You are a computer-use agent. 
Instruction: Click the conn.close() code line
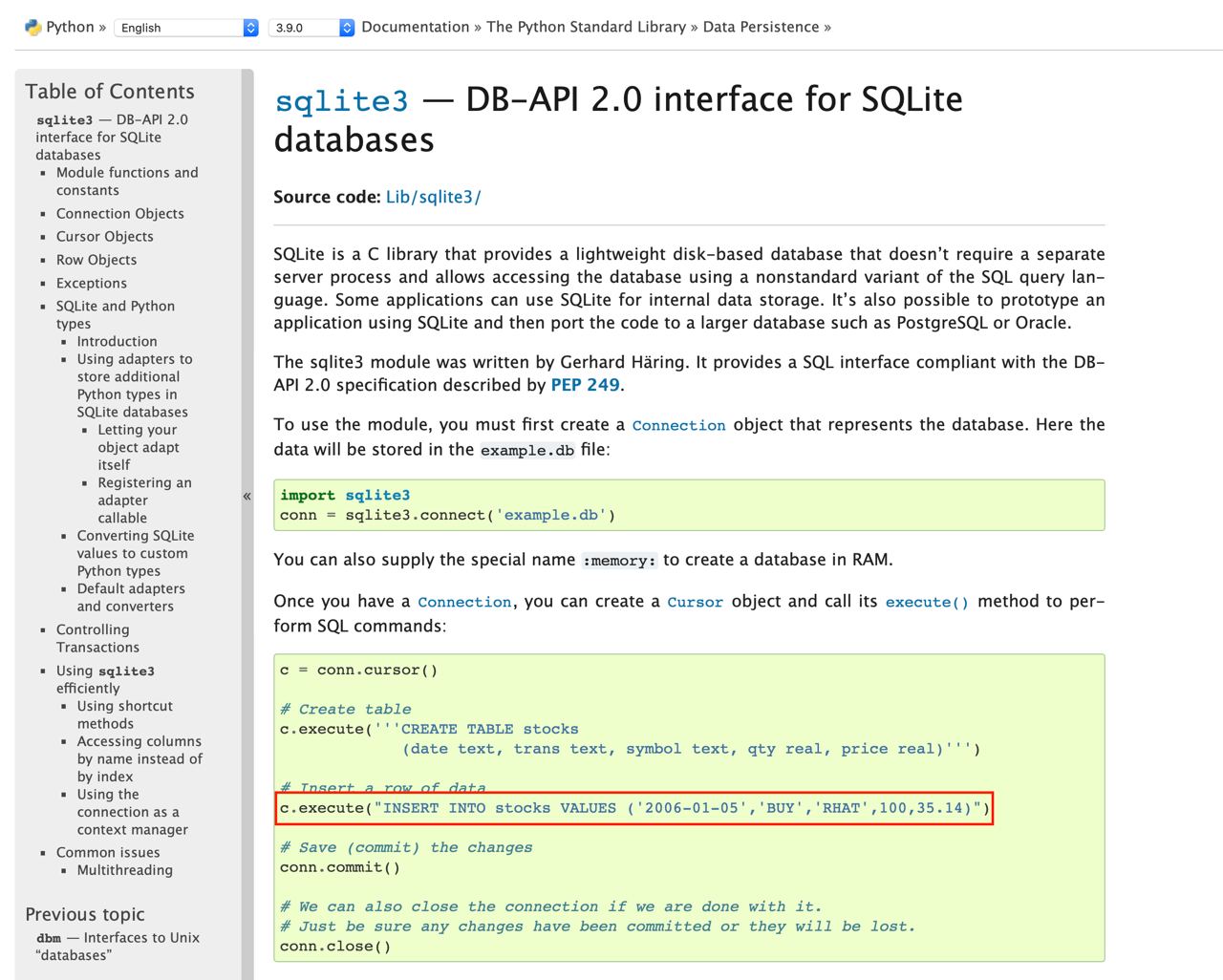click(x=335, y=947)
